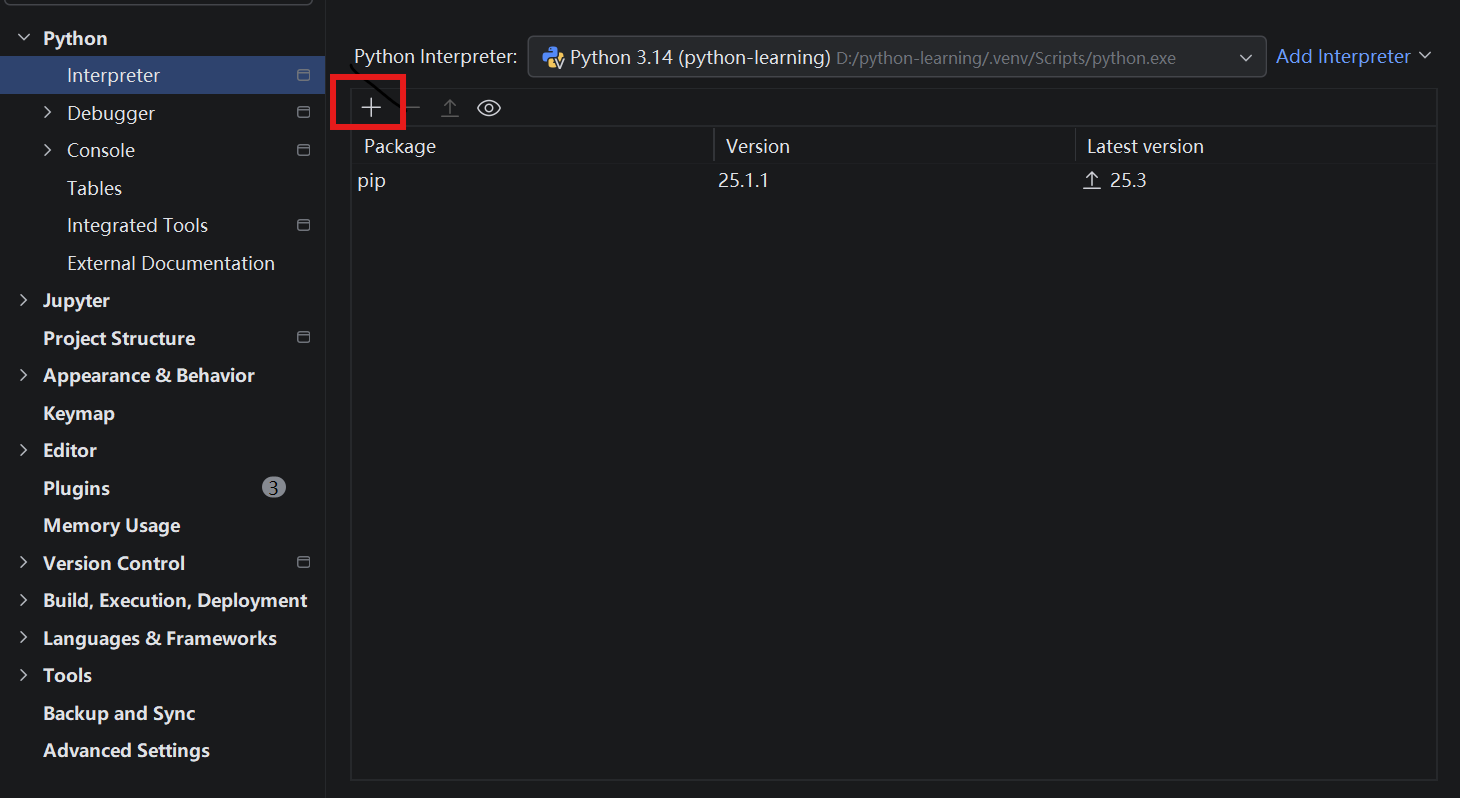Click the minus icon to uninstall package
This screenshot has width=1460, height=798.
coord(412,108)
